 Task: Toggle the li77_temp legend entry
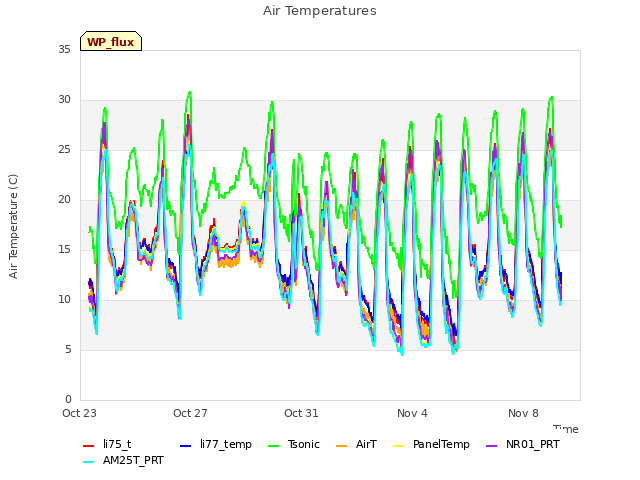click(x=216, y=444)
